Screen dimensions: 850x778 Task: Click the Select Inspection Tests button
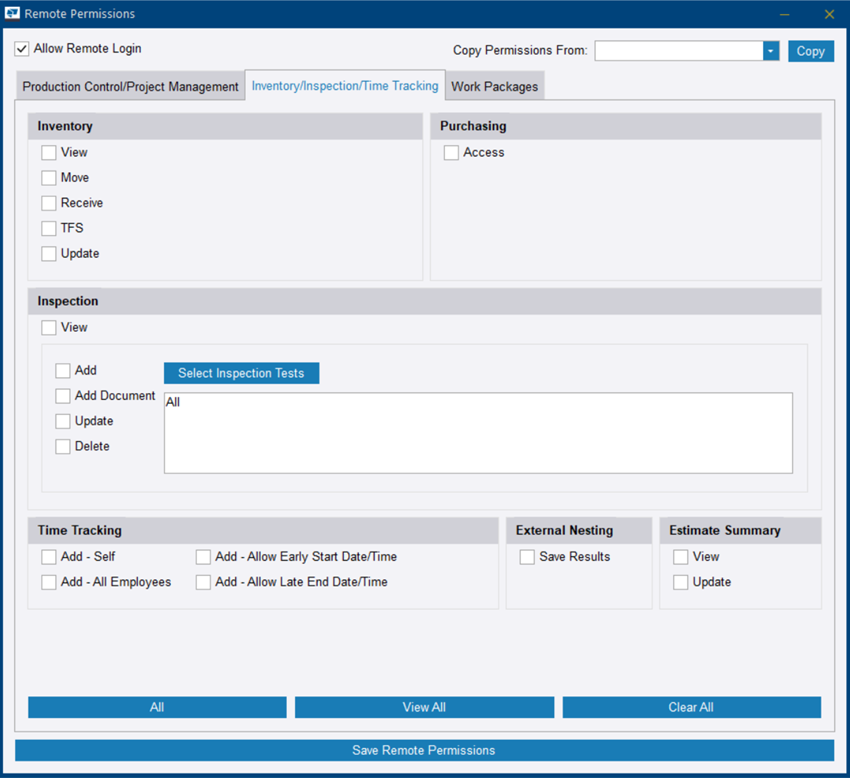(241, 373)
